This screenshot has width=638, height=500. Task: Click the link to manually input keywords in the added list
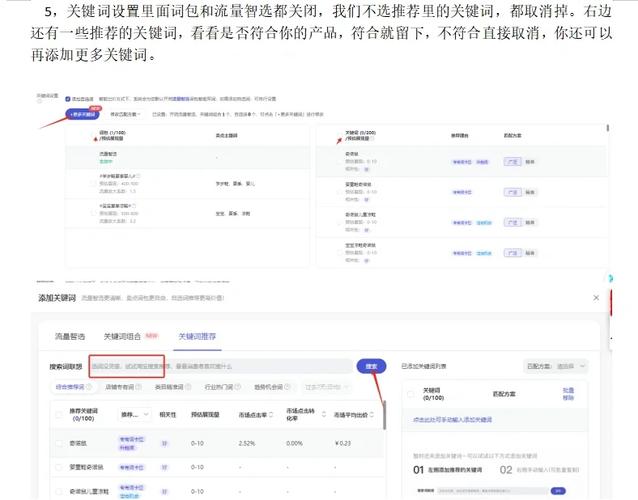(x=452, y=419)
